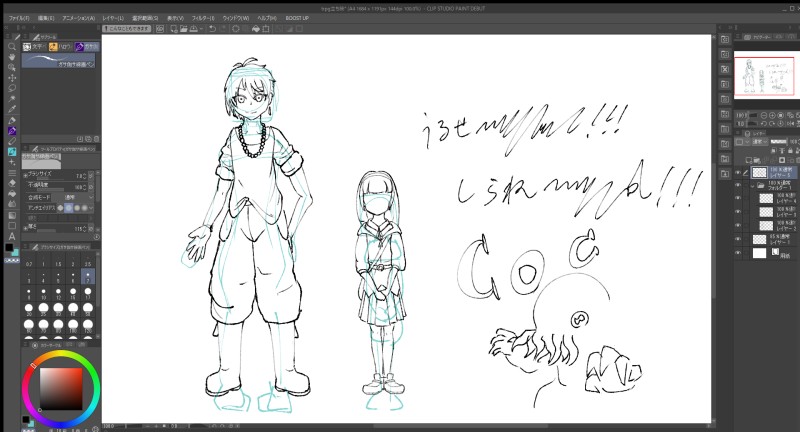Open the フィルター(I) menu
Image resolution: width=800 pixels, height=432 pixels.
(x=203, y=18)
